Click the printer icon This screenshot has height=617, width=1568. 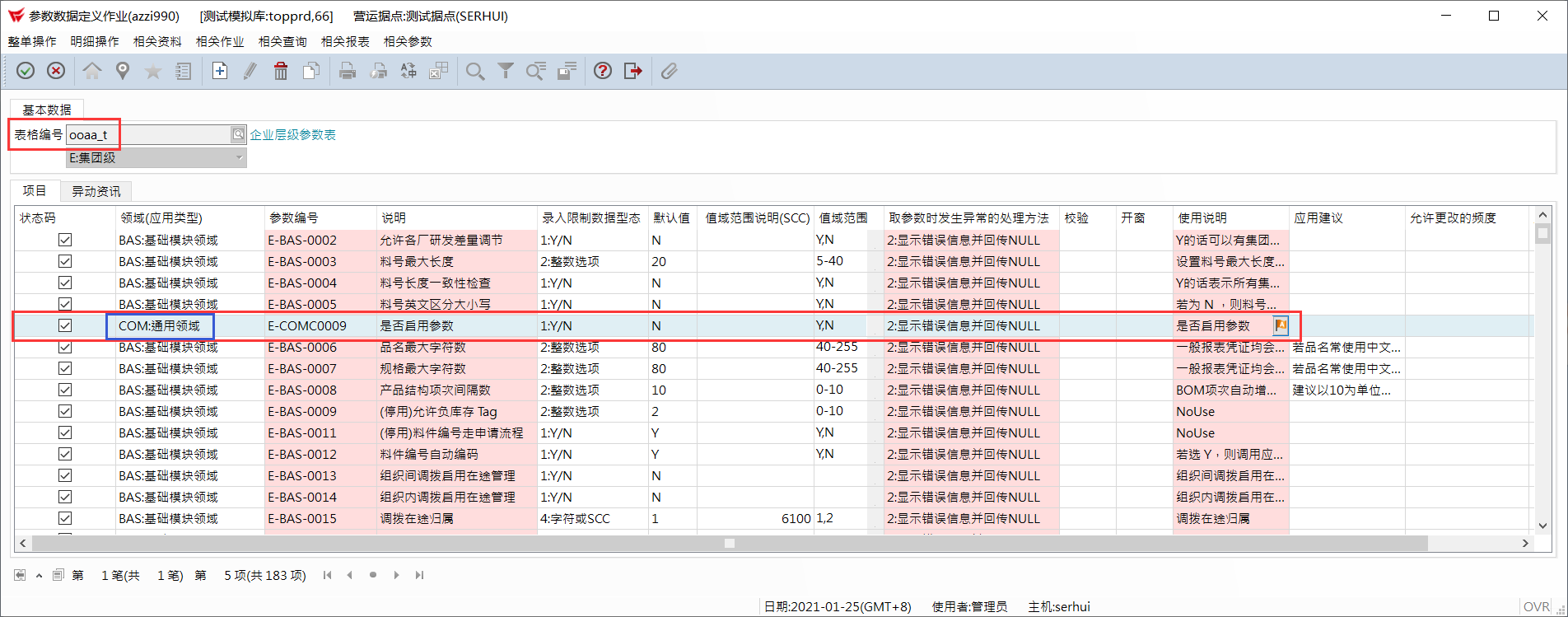[x=348, y=72]
